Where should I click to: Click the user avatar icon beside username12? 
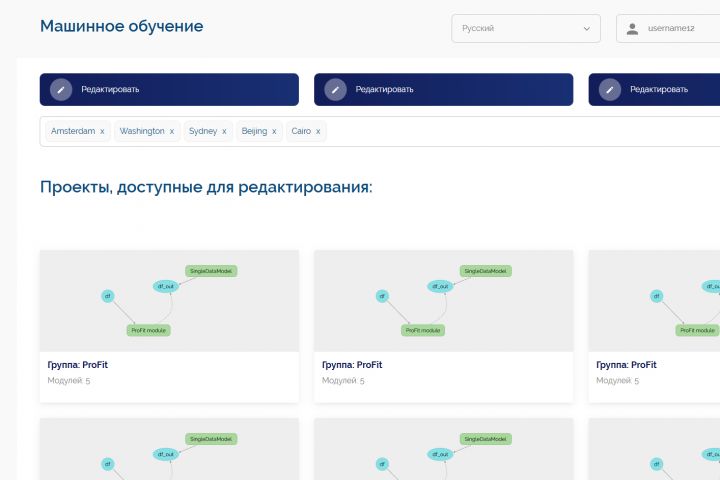point(632,29)
